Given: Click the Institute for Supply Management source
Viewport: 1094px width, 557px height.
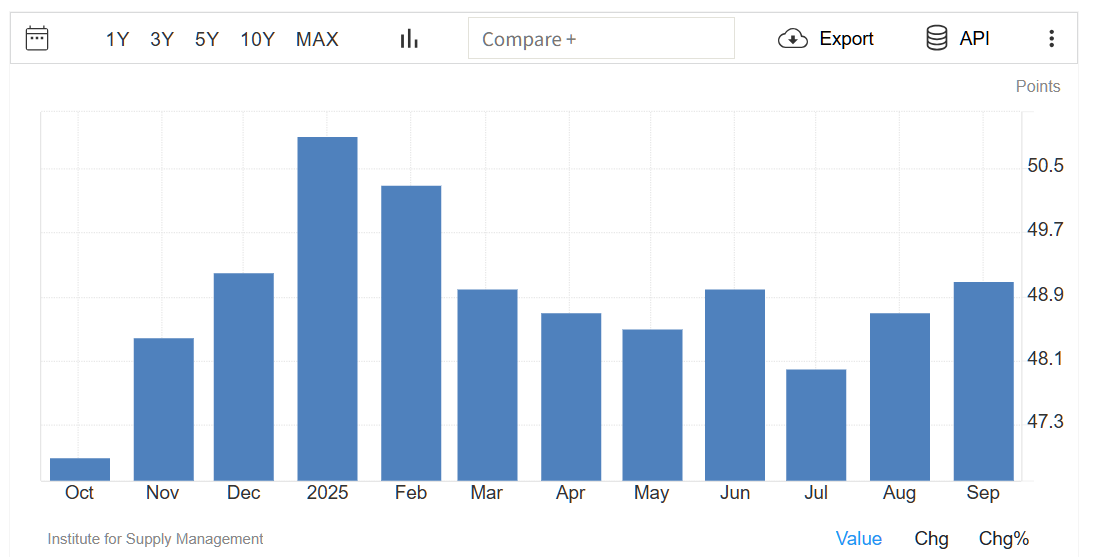Looking at the screenshot, I should point(155,539).
